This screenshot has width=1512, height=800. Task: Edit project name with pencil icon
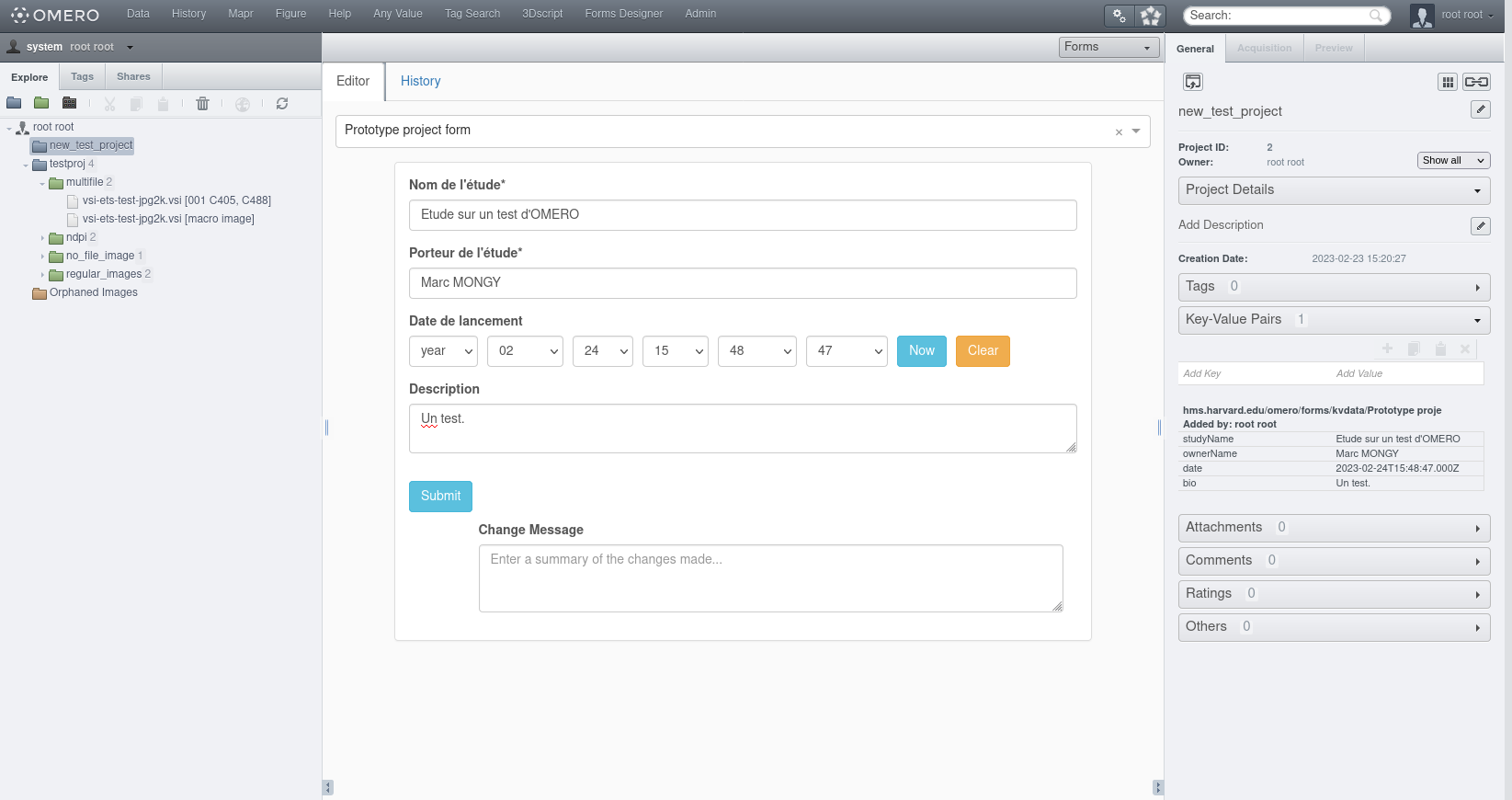[1481, 109]
